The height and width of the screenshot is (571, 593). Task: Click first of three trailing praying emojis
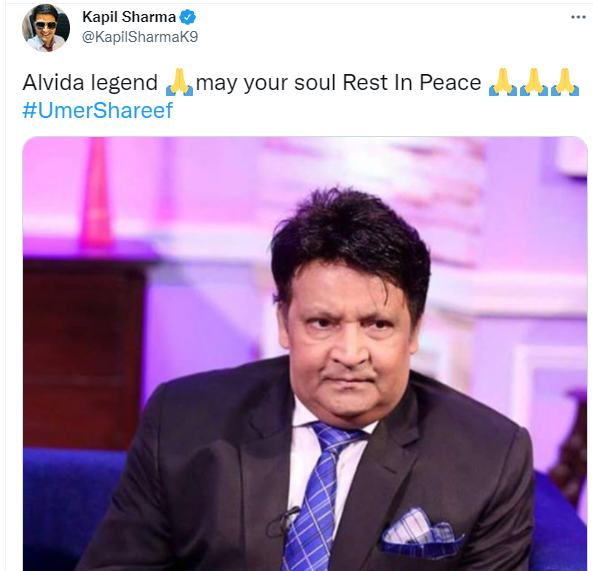(503, 82)
